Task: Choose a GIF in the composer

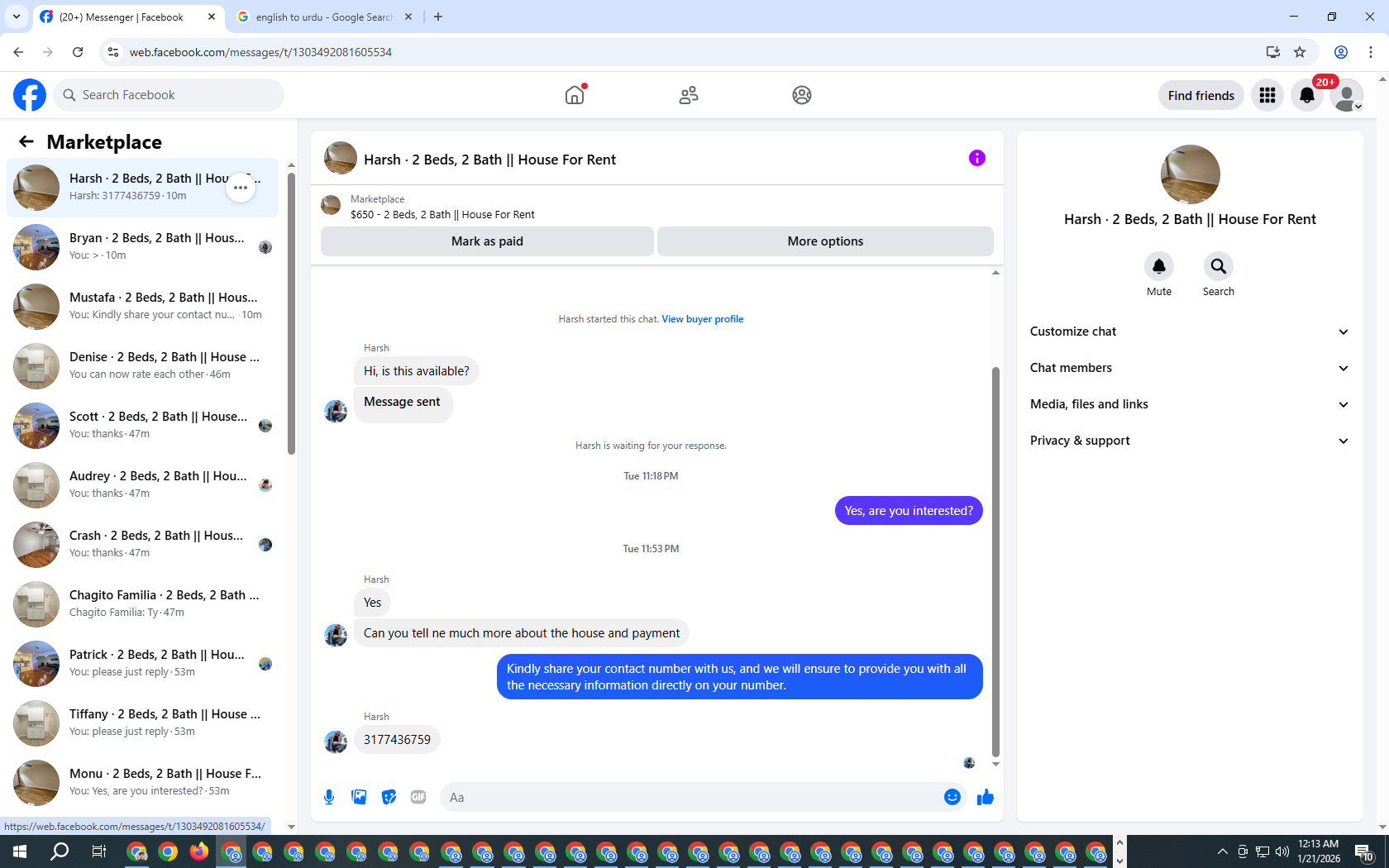Action: (418, 797)
